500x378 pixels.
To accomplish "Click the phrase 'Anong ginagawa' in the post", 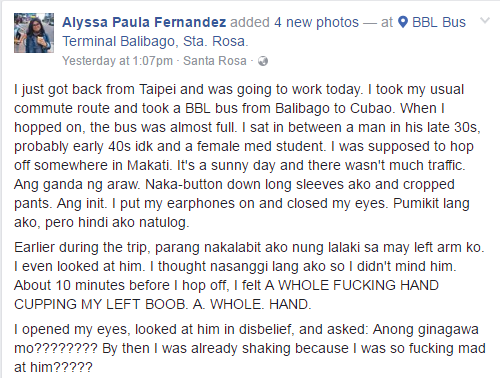I will pos(426,330).
